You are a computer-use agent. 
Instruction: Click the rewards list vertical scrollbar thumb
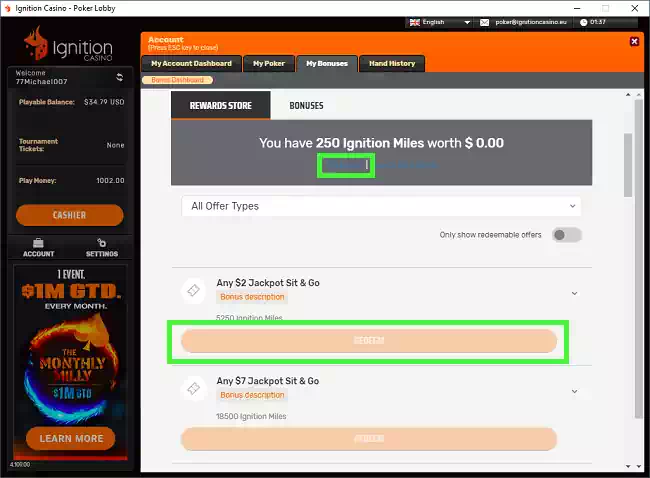[628, 165]
